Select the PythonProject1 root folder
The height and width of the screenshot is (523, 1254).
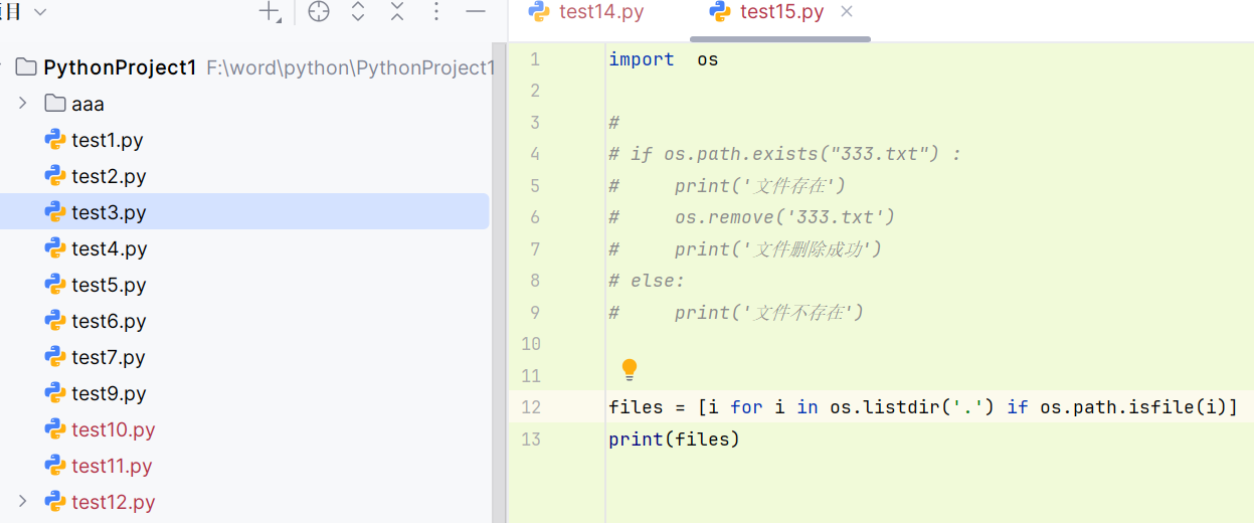pos(120,68)
